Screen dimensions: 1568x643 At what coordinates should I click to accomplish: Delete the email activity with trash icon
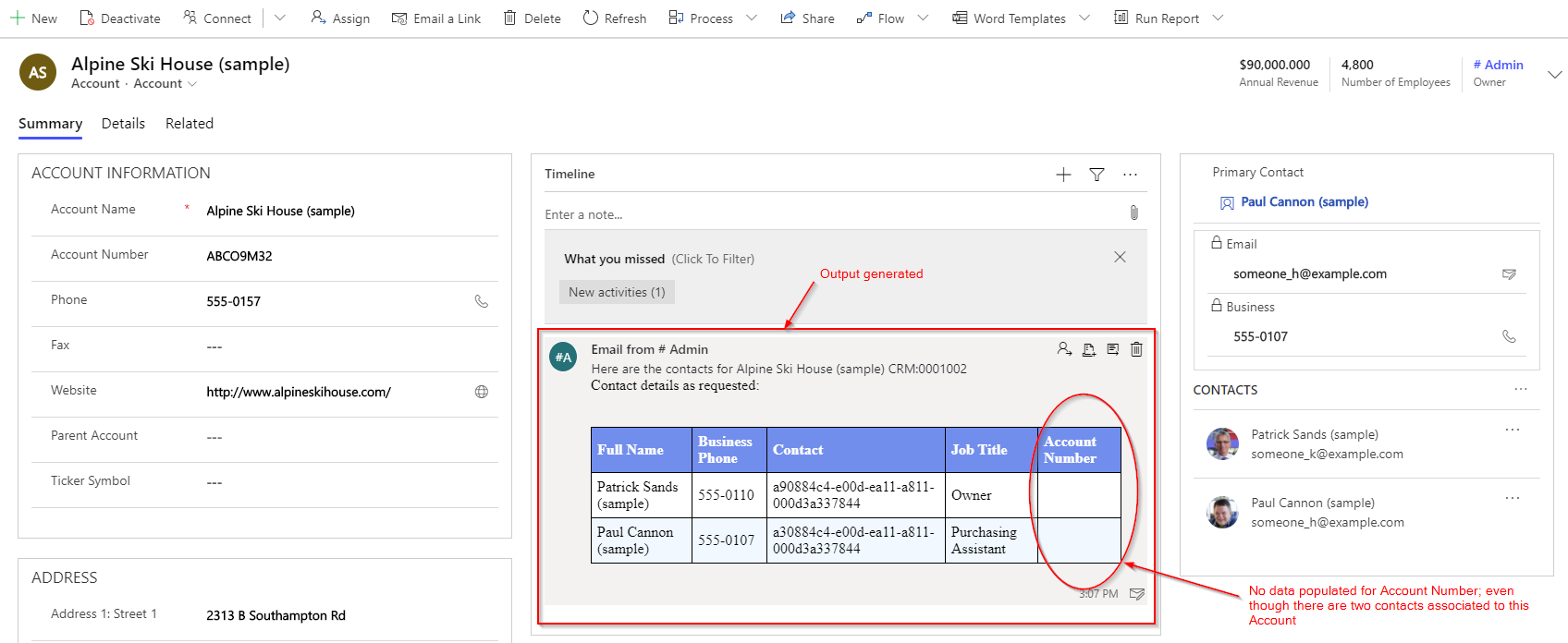tap(1136, 349)
